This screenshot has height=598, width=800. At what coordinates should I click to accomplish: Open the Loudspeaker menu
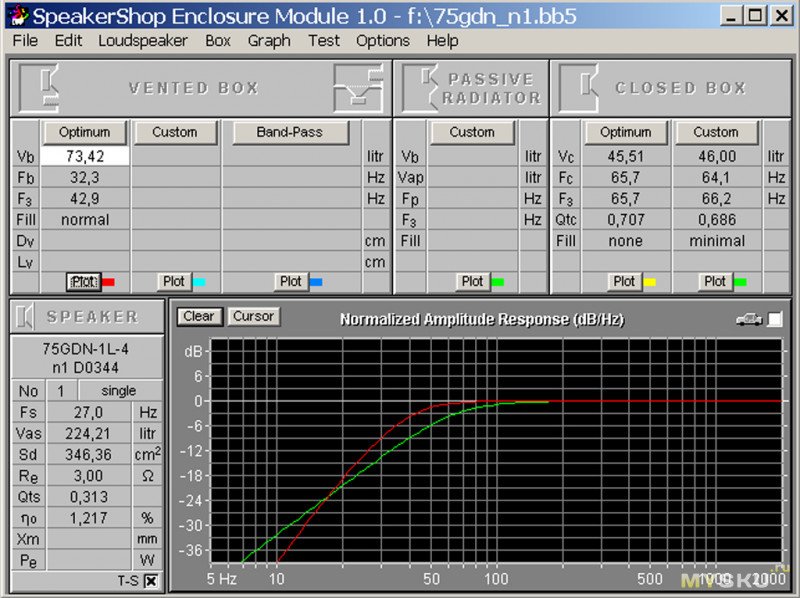point(142,41)
